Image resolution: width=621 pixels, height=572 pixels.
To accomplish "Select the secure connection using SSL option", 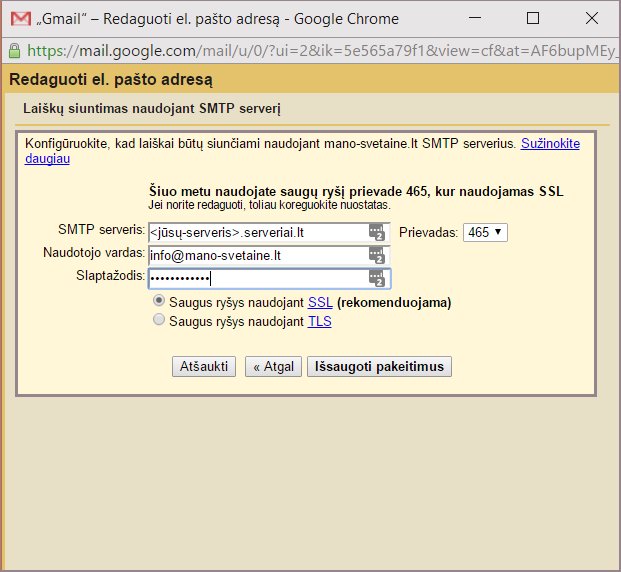I will [158, 301].
